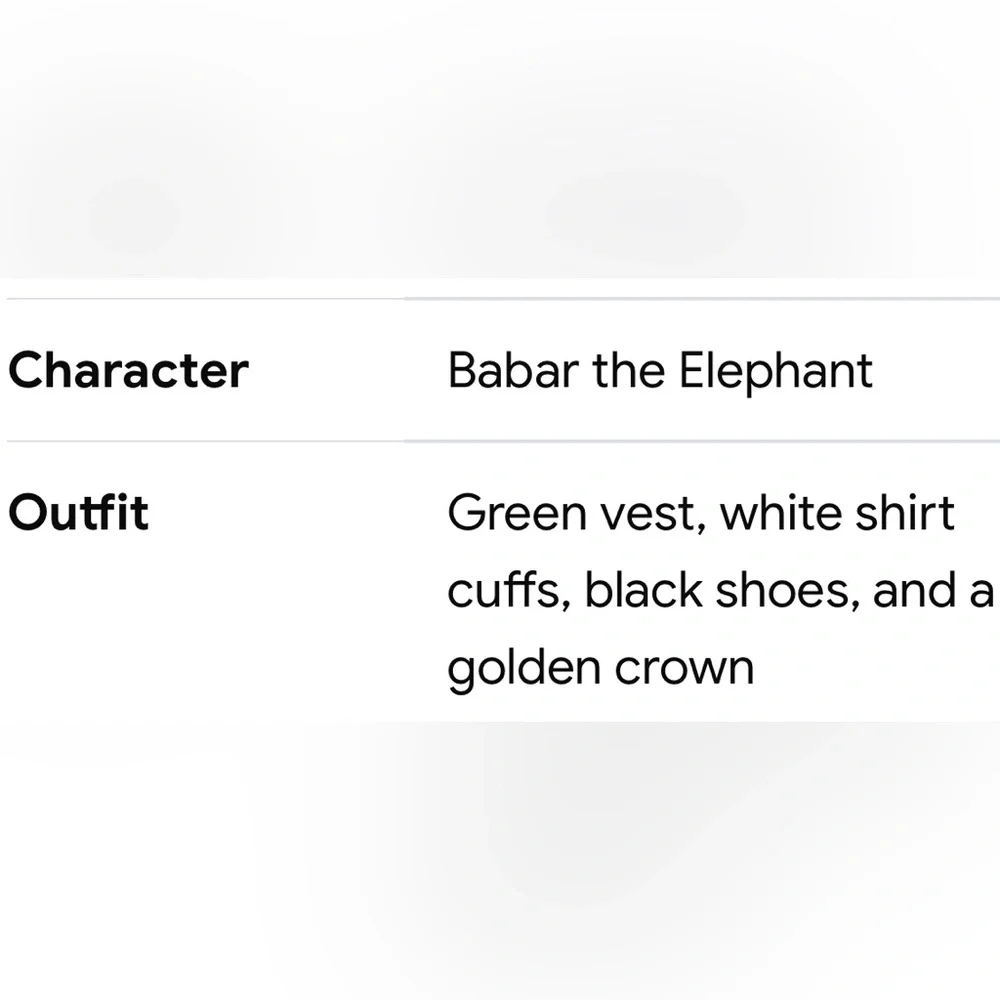
Task: Click the word "vest," in the outfit description
Action: 653,514
